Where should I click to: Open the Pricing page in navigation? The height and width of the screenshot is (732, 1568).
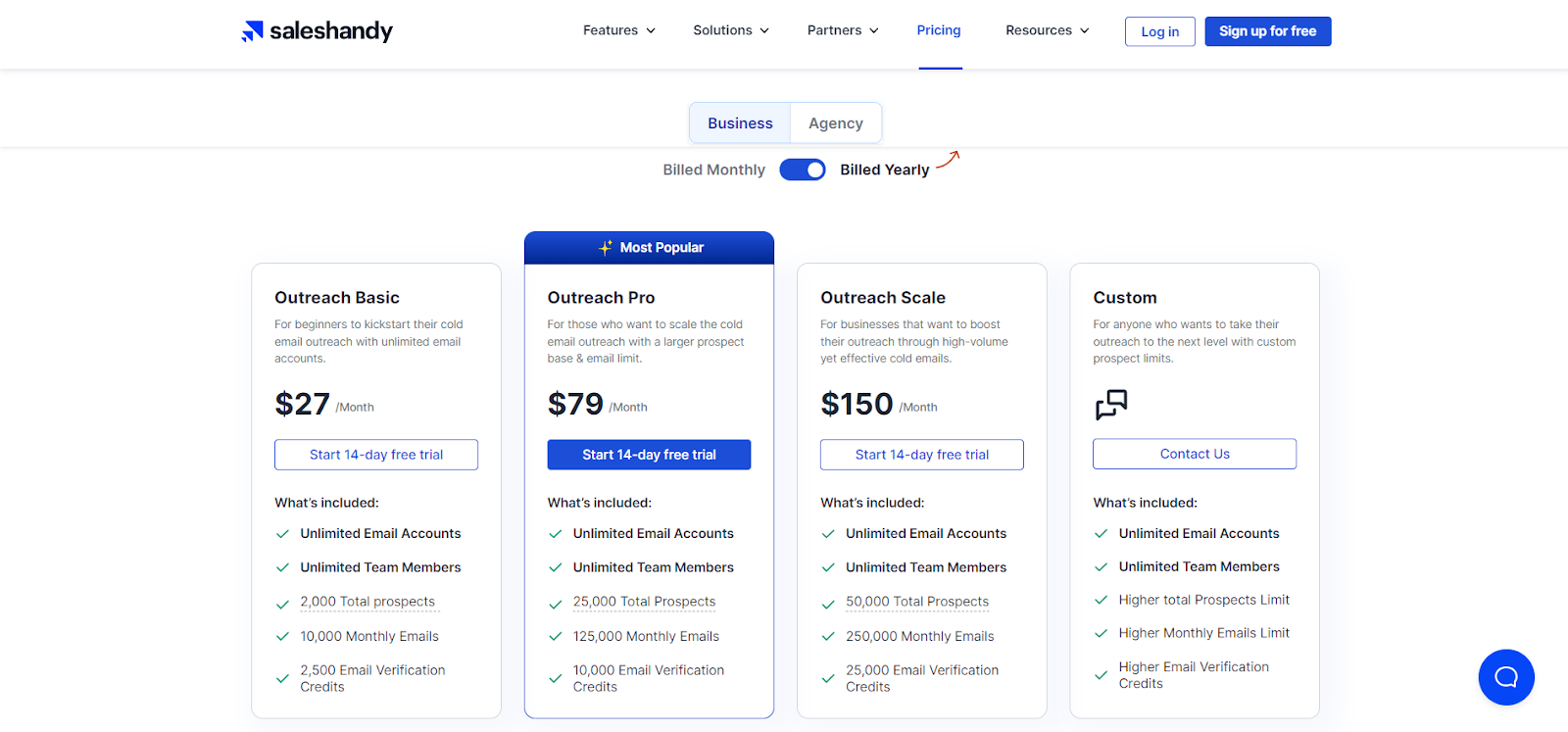939,30
